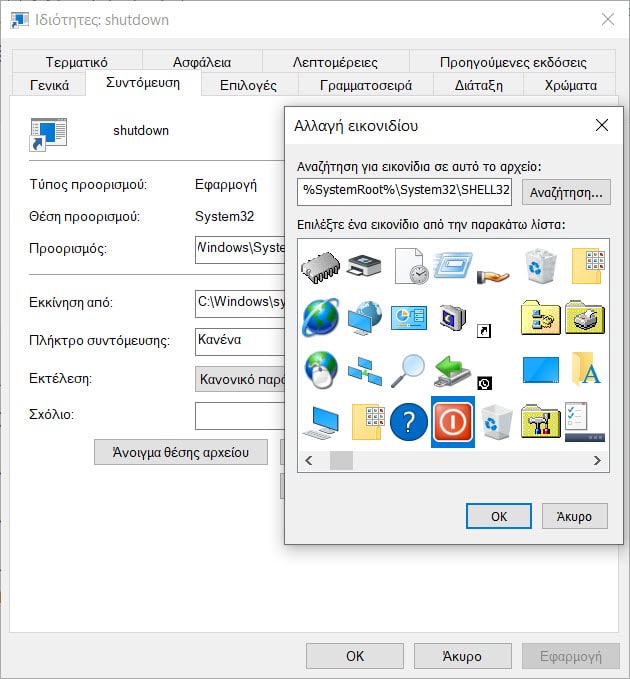Open the Ασφάλεια tab
The image size is (630, 679).
pos(201,62)
